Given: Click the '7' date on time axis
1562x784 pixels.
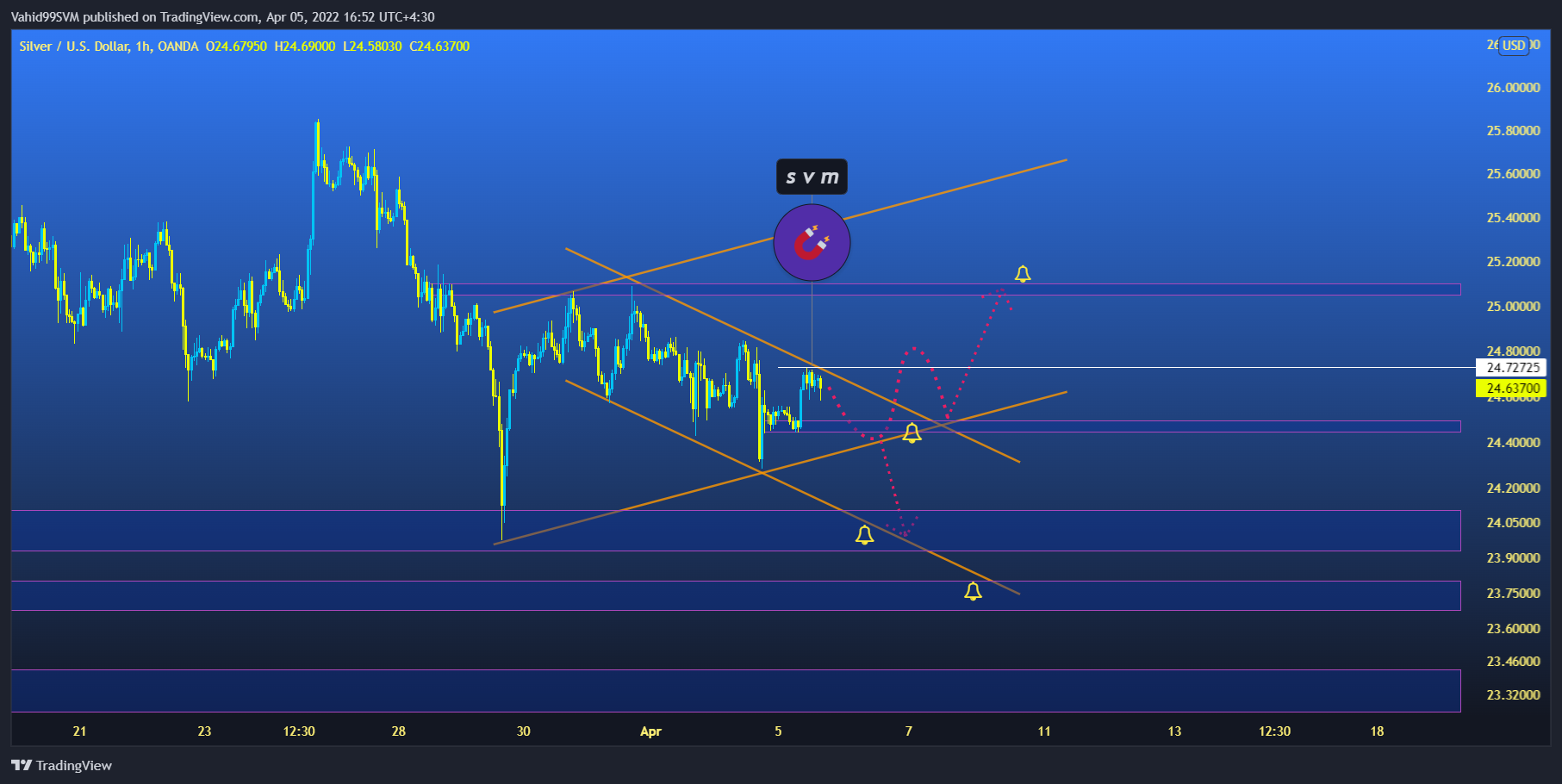Looking at the screenshot, I should [x=908, y=731].
